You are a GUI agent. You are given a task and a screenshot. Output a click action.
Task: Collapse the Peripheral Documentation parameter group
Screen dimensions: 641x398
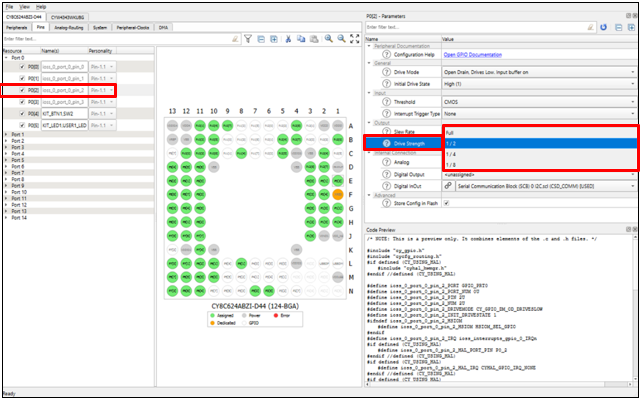(x=369, y=46)
